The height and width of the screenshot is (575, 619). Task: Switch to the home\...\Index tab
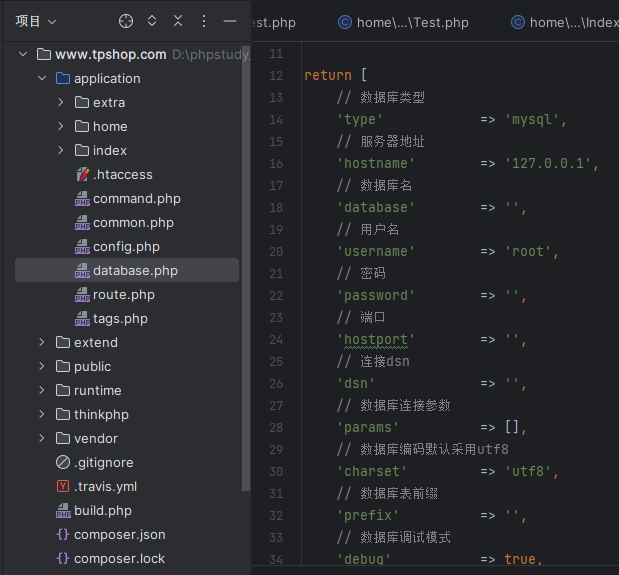tap(565, 22)
